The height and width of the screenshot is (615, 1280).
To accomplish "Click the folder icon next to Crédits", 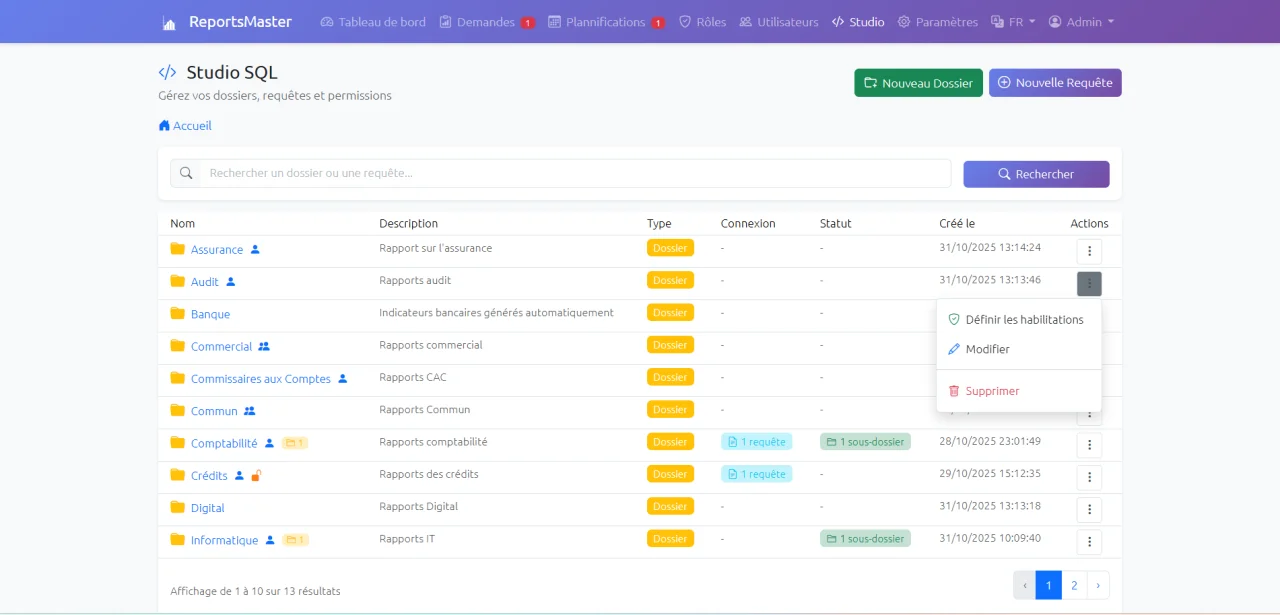I will (178, 474).
